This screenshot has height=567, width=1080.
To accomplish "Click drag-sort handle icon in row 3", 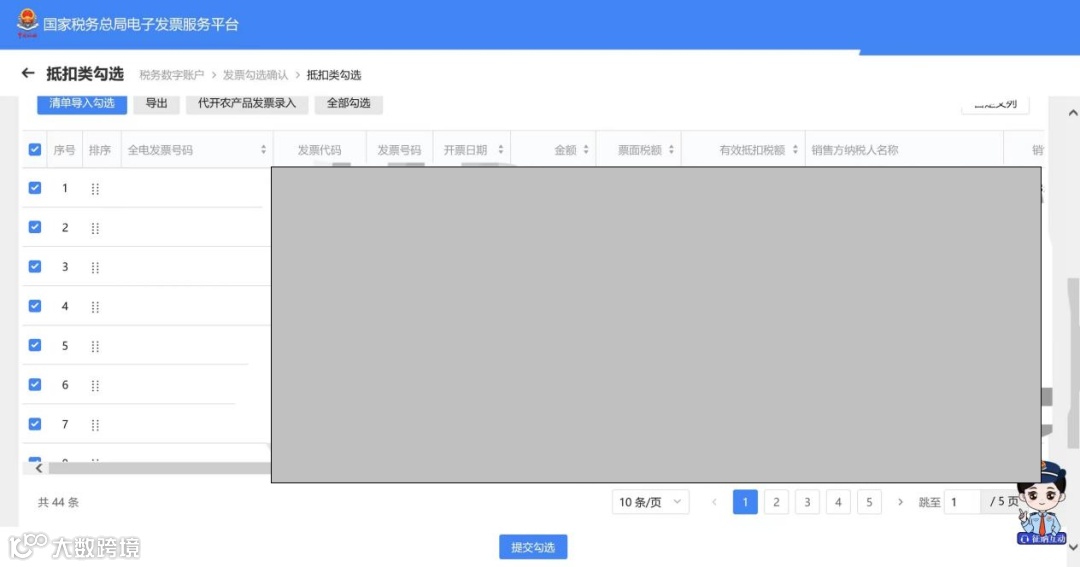I will point(95,267).
